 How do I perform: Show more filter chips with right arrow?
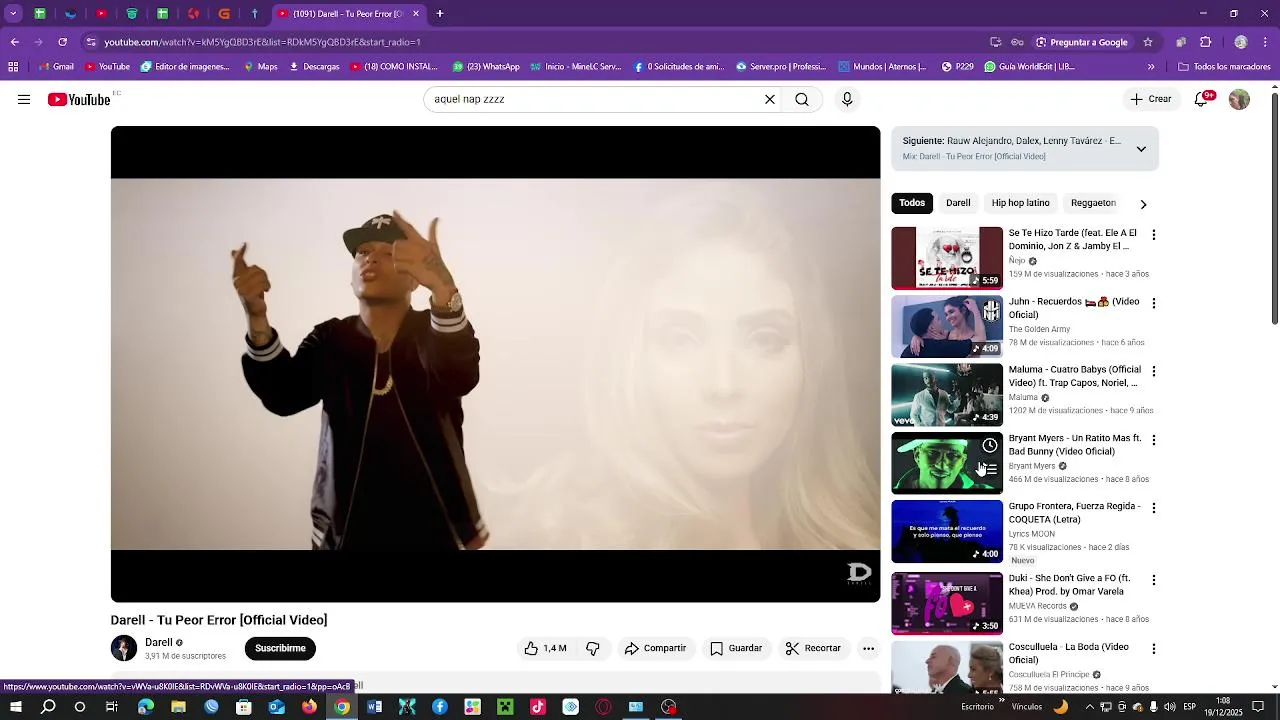(1143, 204)
